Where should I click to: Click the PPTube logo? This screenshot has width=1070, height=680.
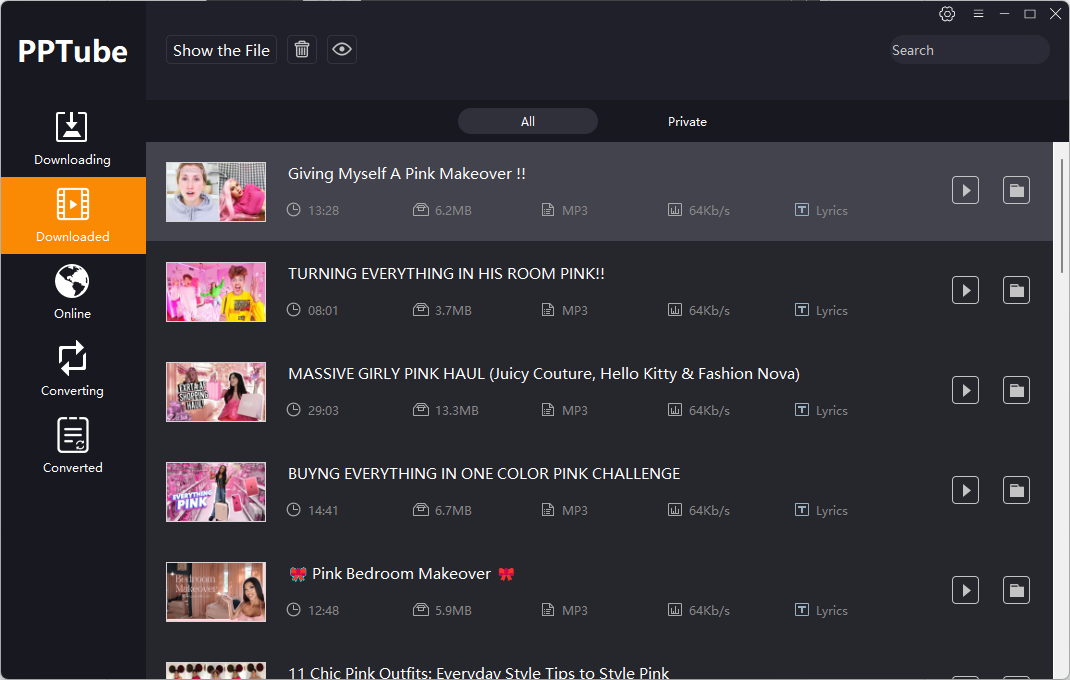click(x=72, y=51)
